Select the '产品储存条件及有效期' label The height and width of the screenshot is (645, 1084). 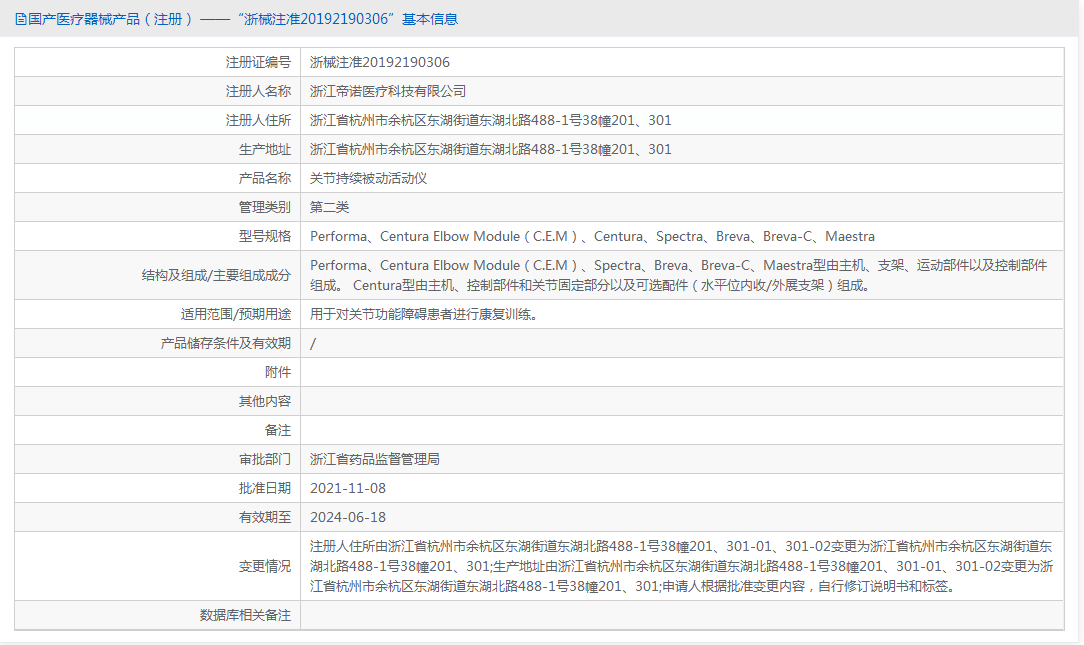click(225, 344)
